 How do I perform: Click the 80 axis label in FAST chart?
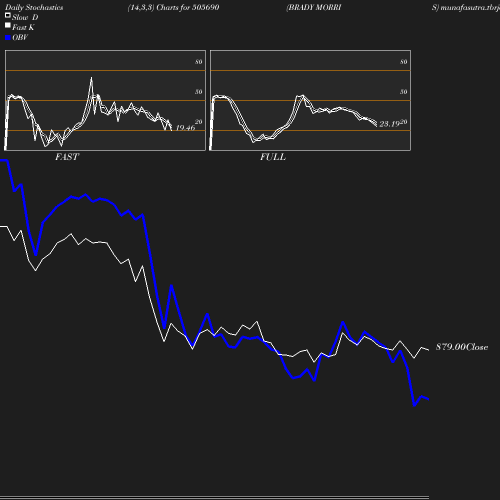[x=199, y=62]
